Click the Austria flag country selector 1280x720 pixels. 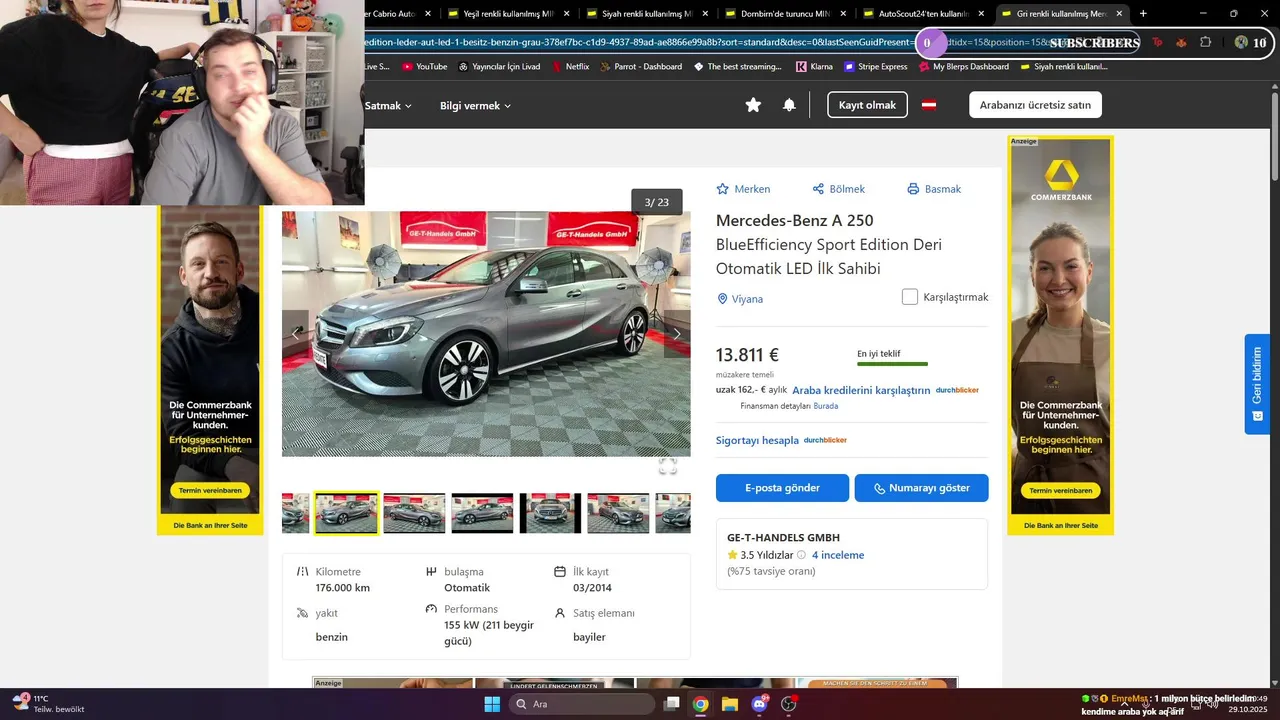[929, 105]
